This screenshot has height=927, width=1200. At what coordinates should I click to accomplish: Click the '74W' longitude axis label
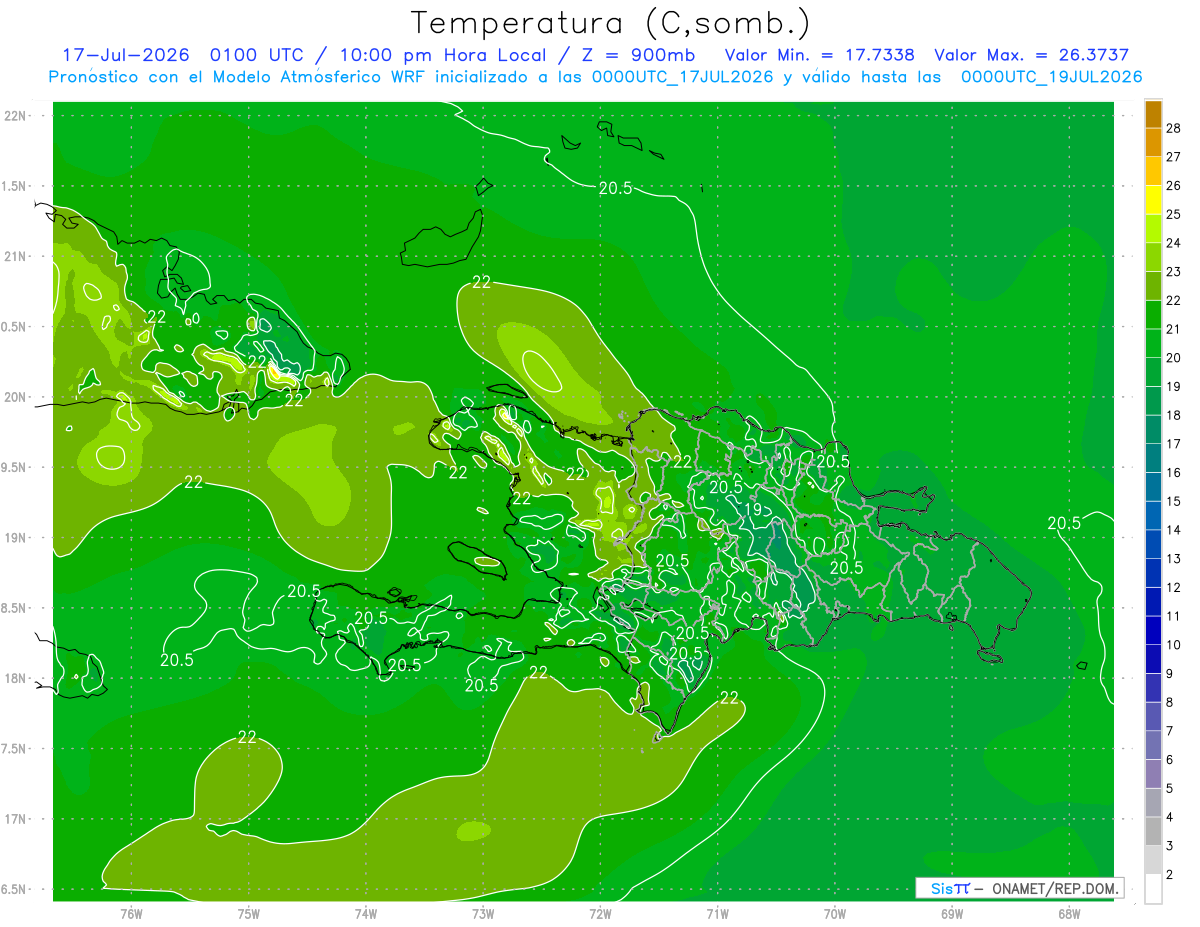click(366, 913)
